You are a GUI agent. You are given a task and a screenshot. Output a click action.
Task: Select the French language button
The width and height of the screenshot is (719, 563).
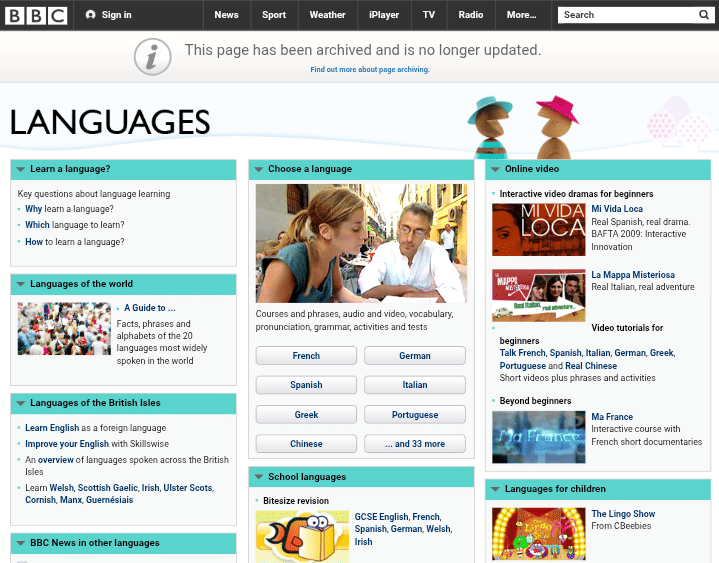[x=306, y=356]
